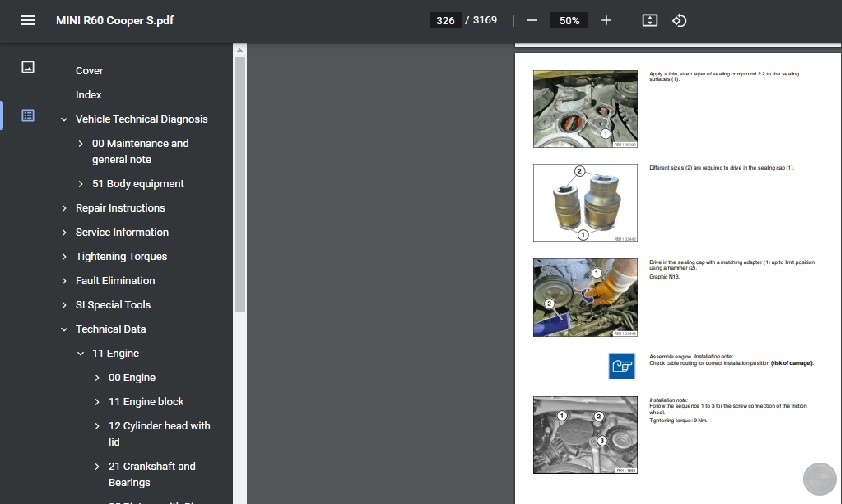Go to 11 Engine block
The image size is (842, 504).
point(146,401)
